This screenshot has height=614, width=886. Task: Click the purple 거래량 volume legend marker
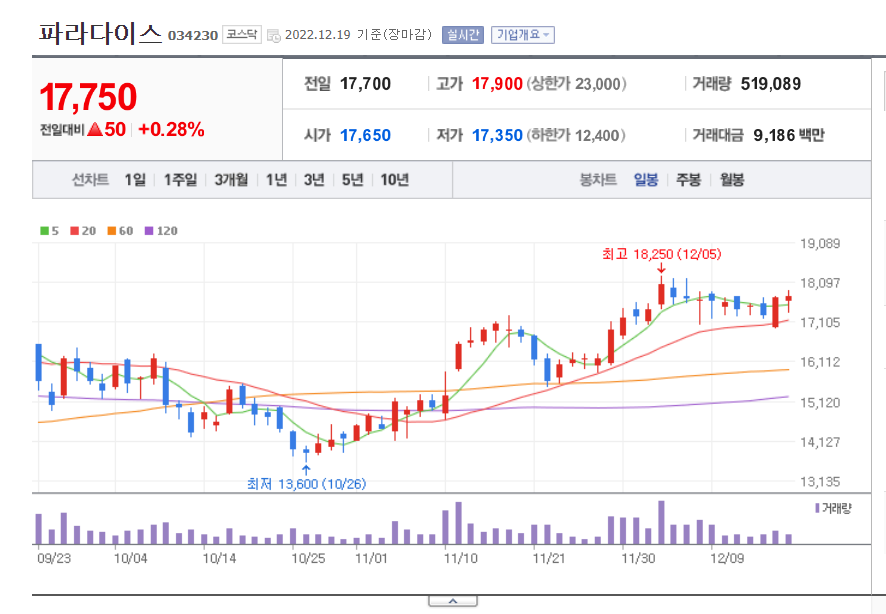(x=817, y=508)
